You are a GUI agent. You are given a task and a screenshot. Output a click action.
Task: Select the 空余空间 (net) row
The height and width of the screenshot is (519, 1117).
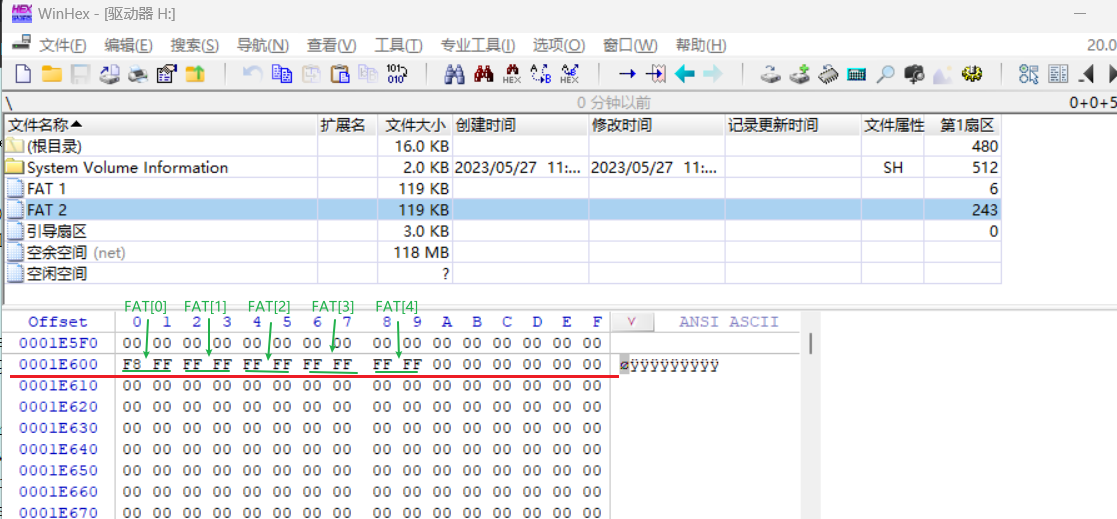click(x=502, y=252)
